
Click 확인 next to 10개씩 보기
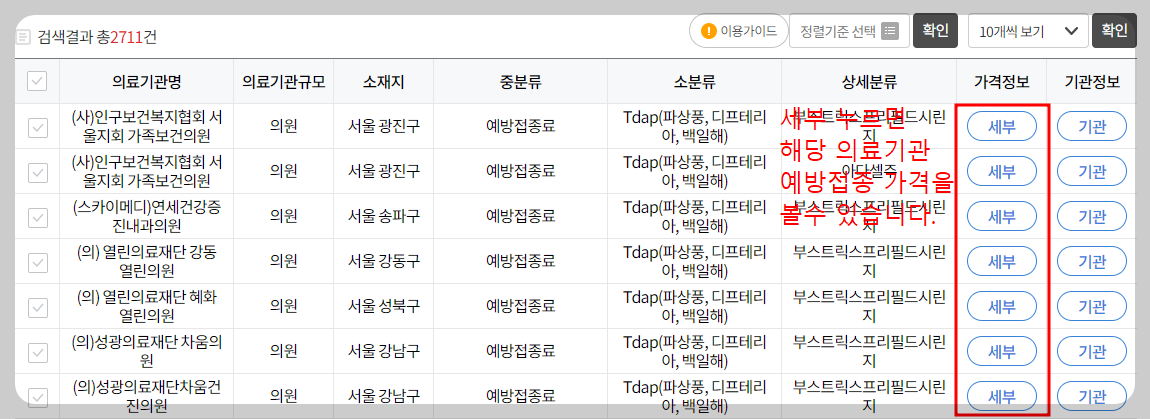click(1114, 31)
